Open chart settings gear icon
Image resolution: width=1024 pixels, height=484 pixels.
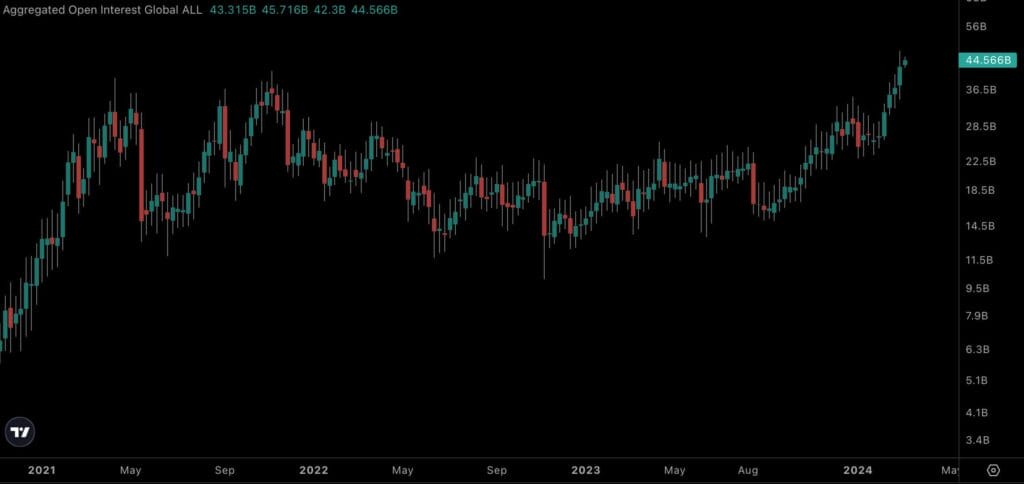coord(993,470)
